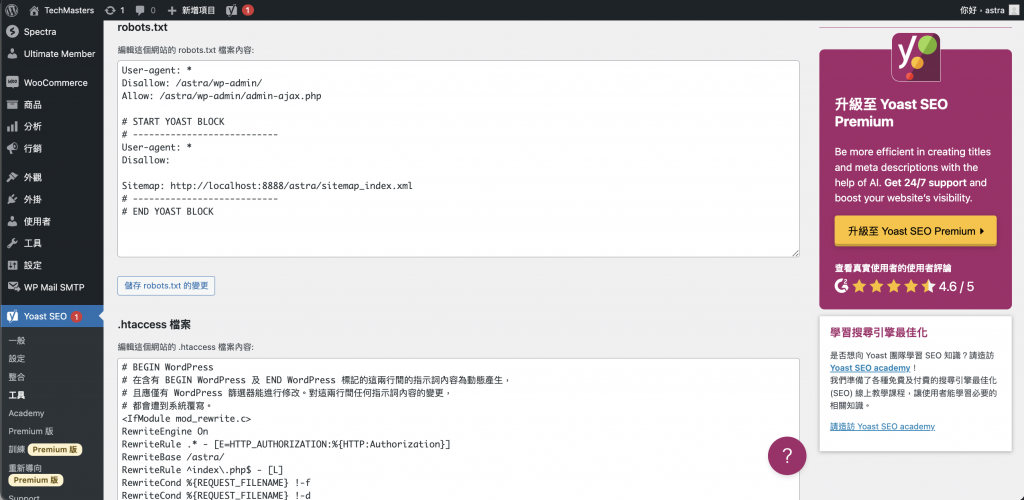Open the WP Mail SMTP menu

(x=52, y=287)
